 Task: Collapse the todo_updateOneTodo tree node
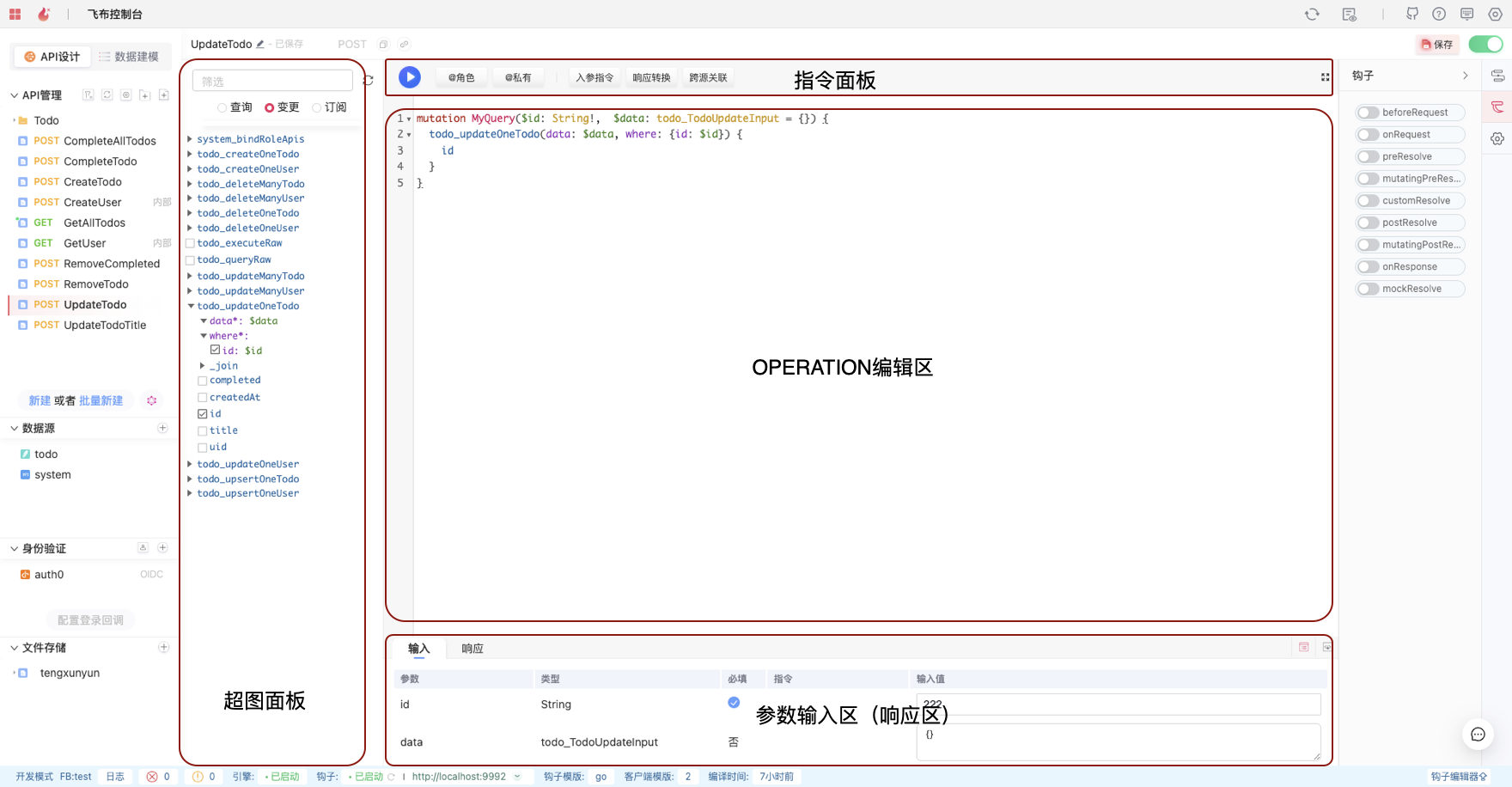pyautogui.click(x=191, y=306)
